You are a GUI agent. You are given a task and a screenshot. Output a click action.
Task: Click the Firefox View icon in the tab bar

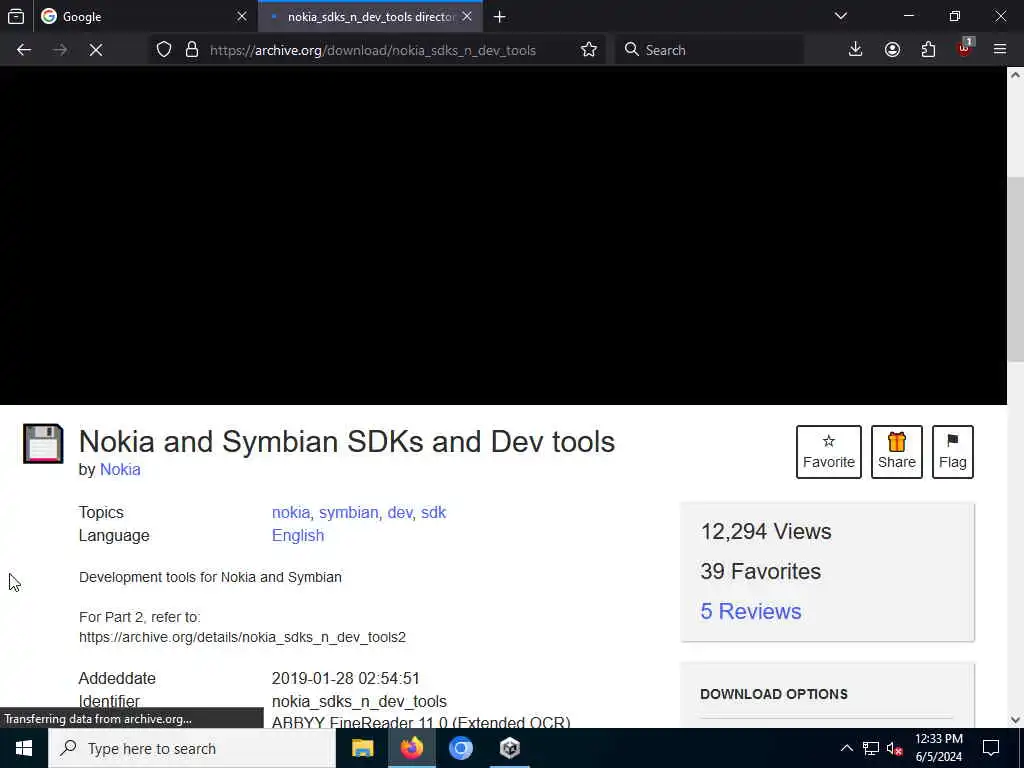point(16,16)
